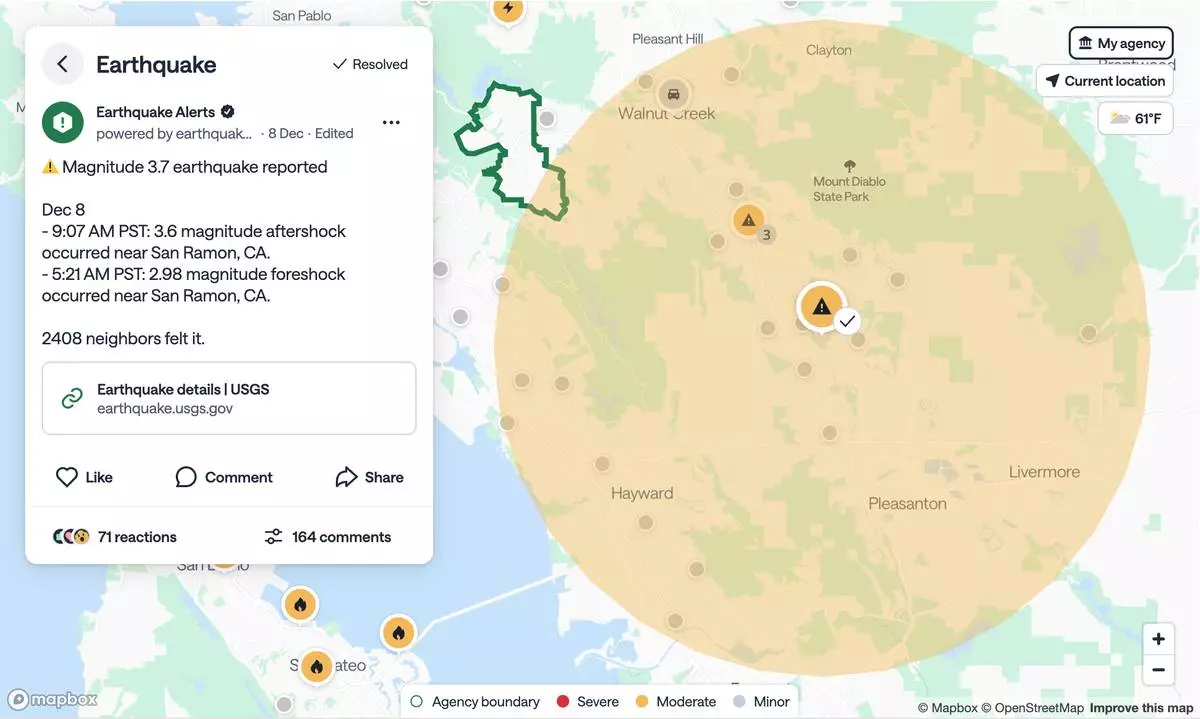Click the Moderate orange legend swatch
Viewport: 1200px width, 719px height.
[x=642, y=702]
